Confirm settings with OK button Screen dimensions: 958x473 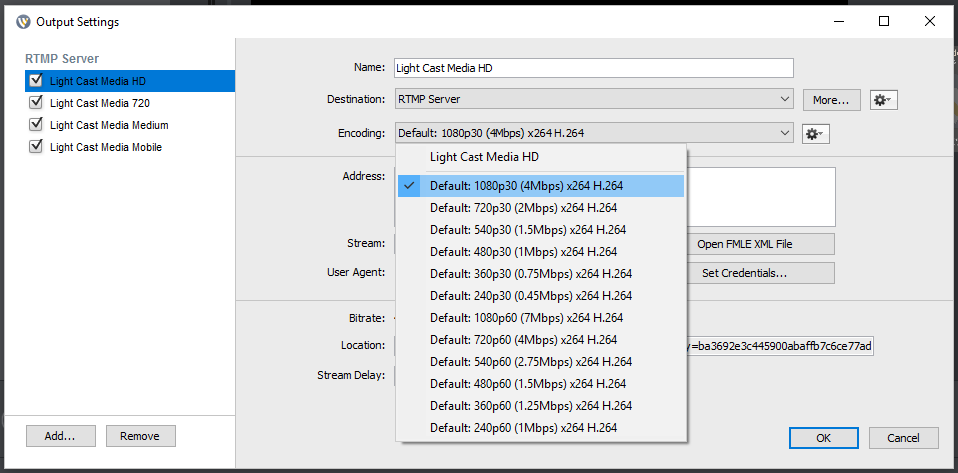coord(823,438)
